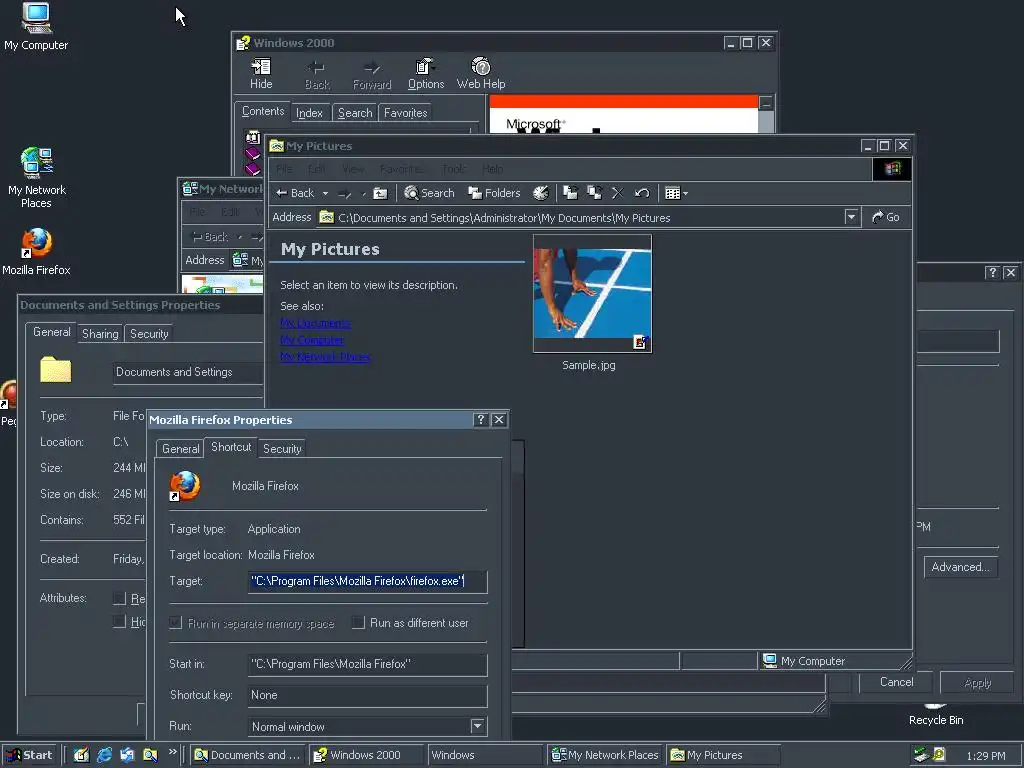Open History in My Pictures toolbar

pyautogui.click(x=541, y=193)
